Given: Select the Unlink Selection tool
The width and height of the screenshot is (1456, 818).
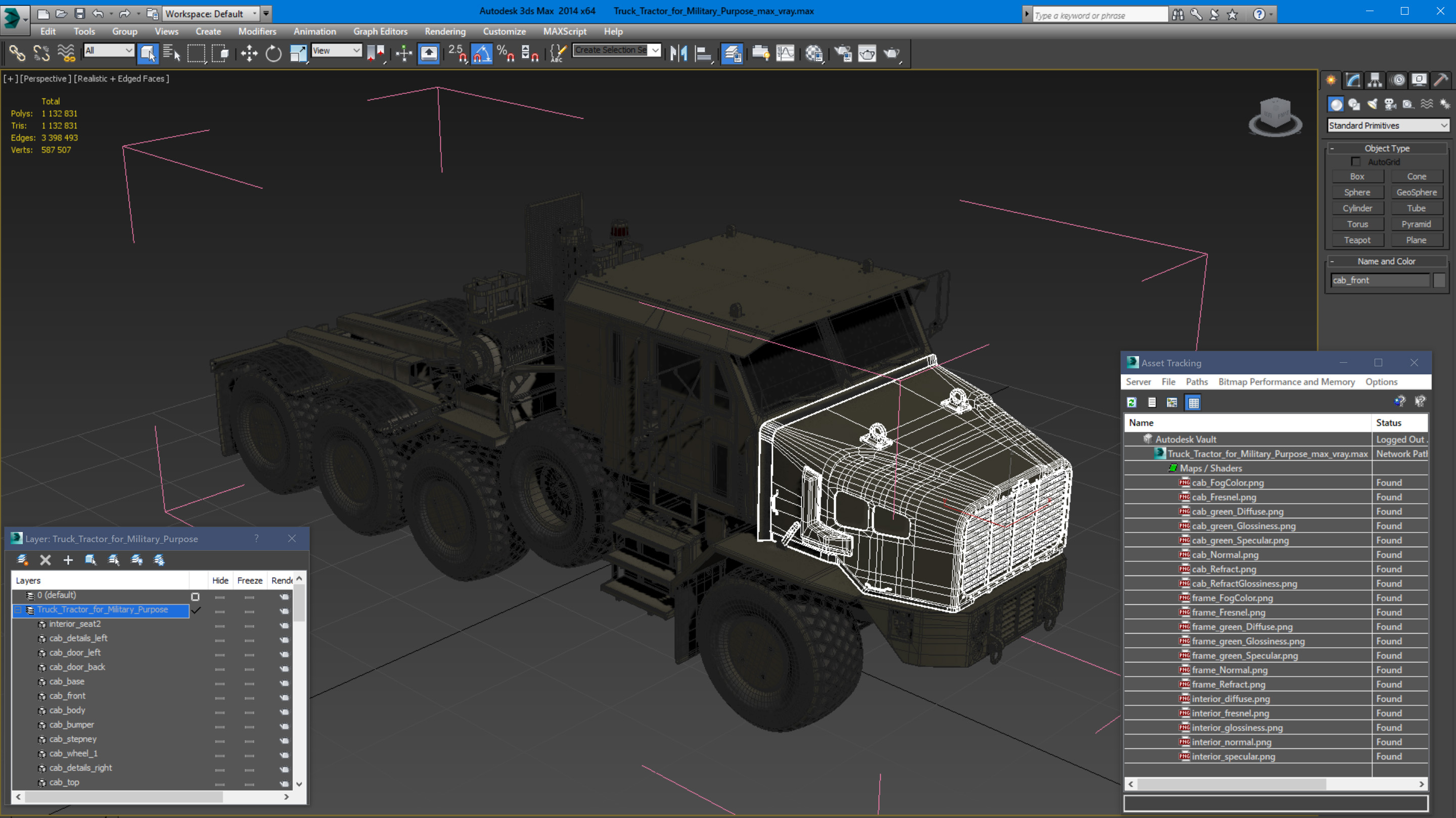Looking at the screenshot, I should click(41, 53).
